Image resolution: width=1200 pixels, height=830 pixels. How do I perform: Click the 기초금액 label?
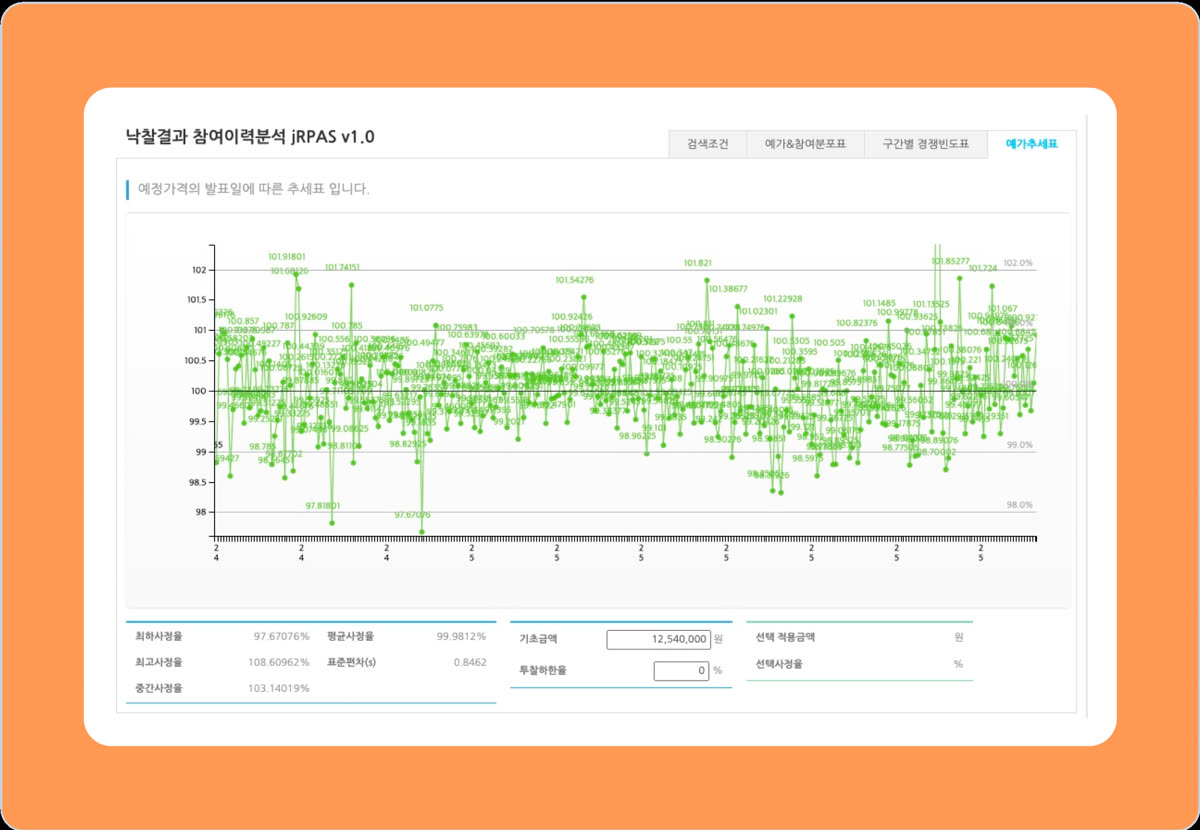click(x=539, y=639)
